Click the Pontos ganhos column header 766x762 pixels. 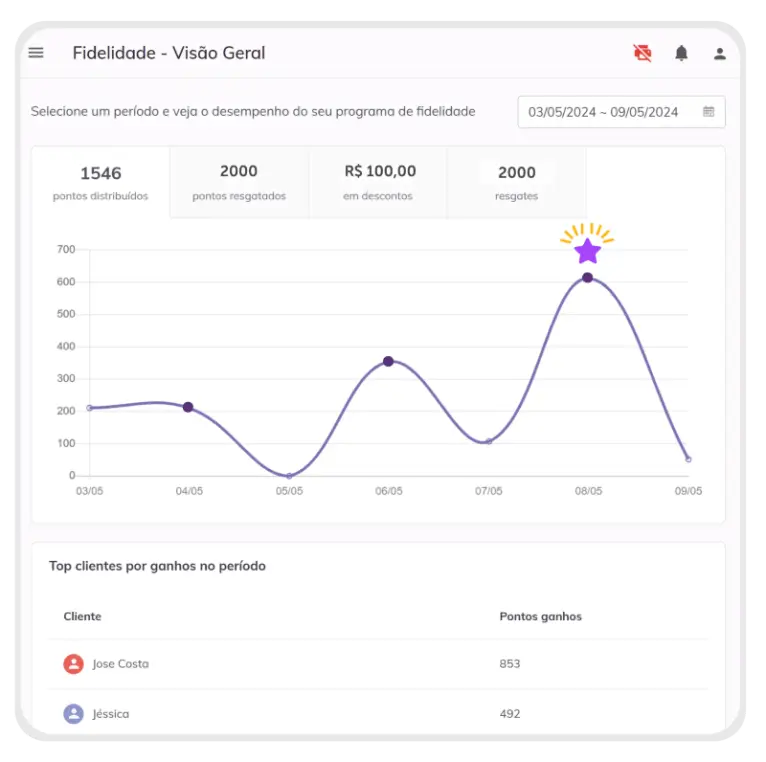[540, 616]
